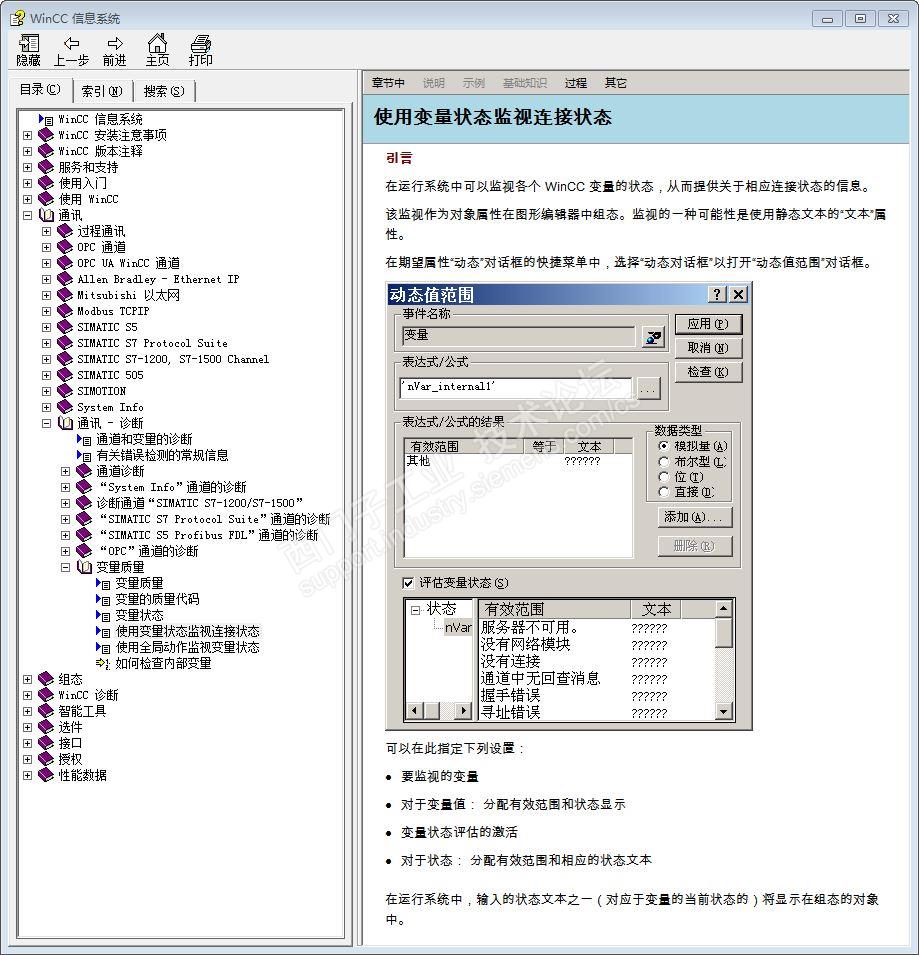Expand the 服务和支持 node
Screen dimensions: 919x955
[x=27, y=167]
